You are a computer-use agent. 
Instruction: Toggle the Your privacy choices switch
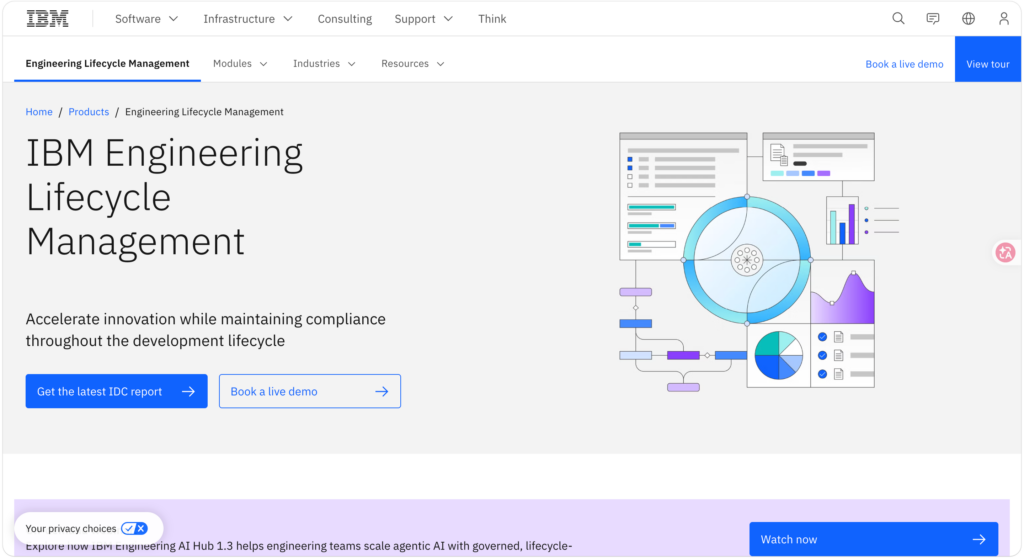(135, 528)
